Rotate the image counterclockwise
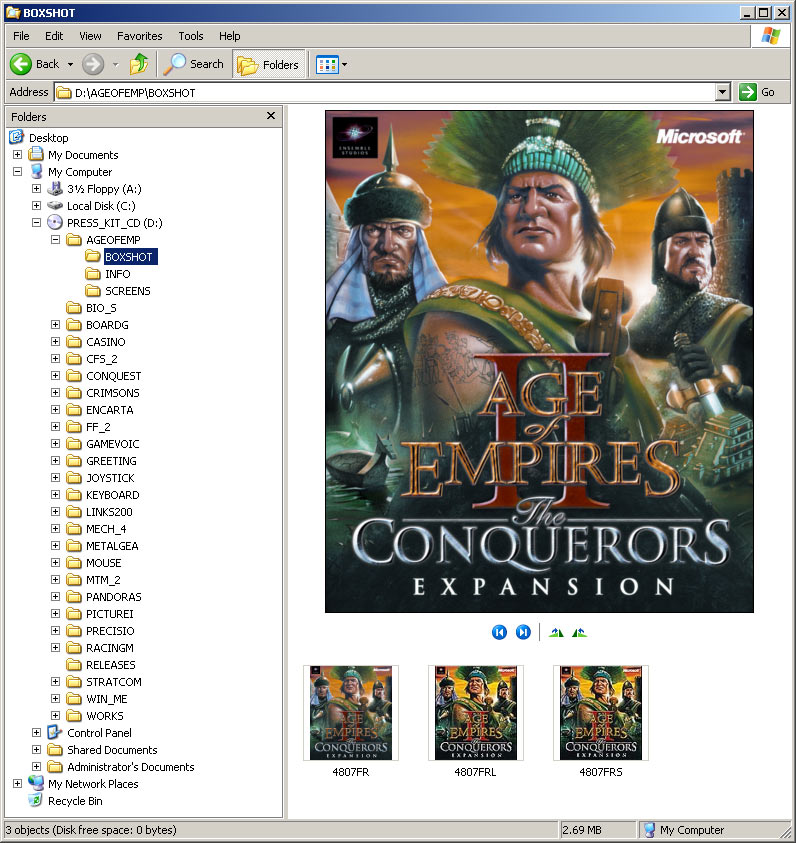This screenshot has height=843, width=796. [579, 632]
